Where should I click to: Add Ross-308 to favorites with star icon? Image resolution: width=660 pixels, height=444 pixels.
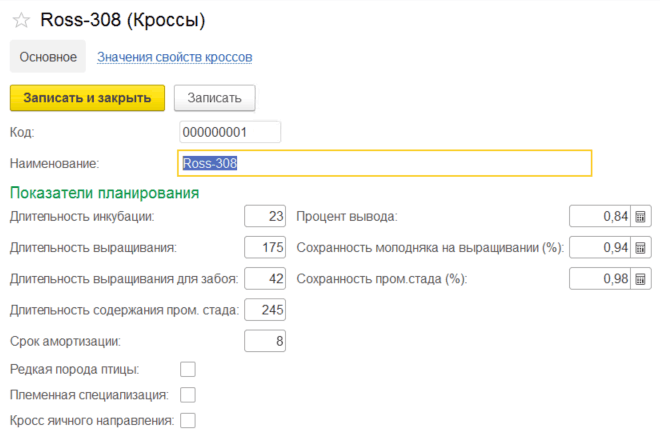point(21,20)
